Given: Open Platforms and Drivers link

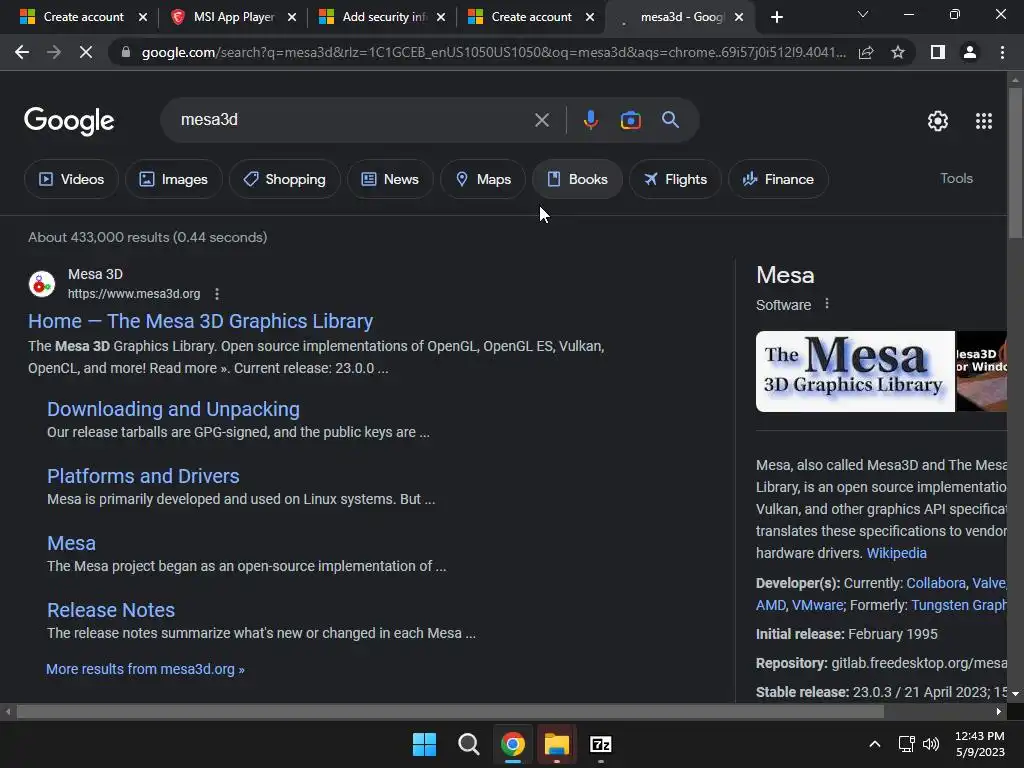Looking at the screenshot, I should (x=143, y=476).
